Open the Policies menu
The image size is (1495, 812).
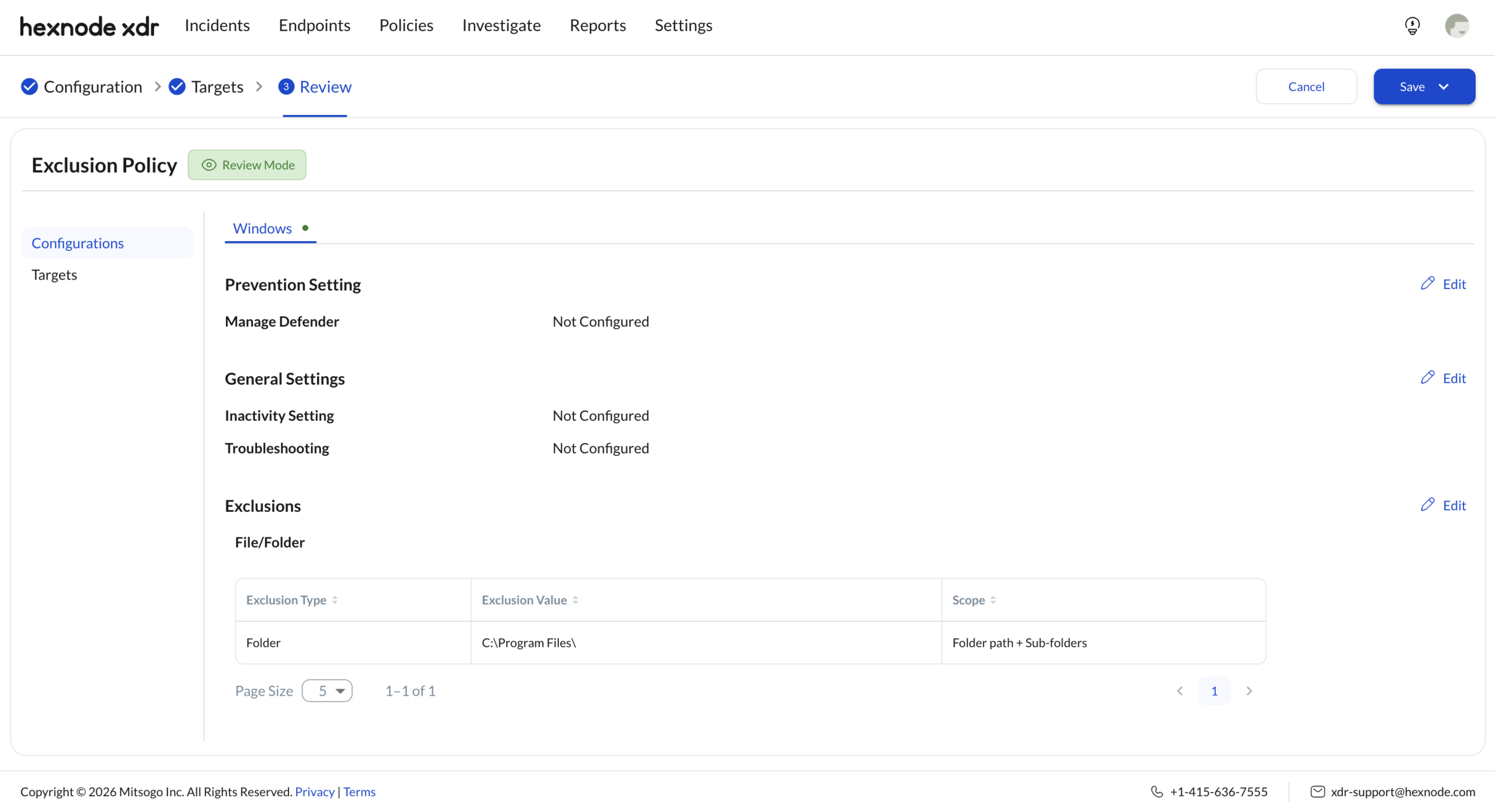pyautogui.click(x=406, y=26)
